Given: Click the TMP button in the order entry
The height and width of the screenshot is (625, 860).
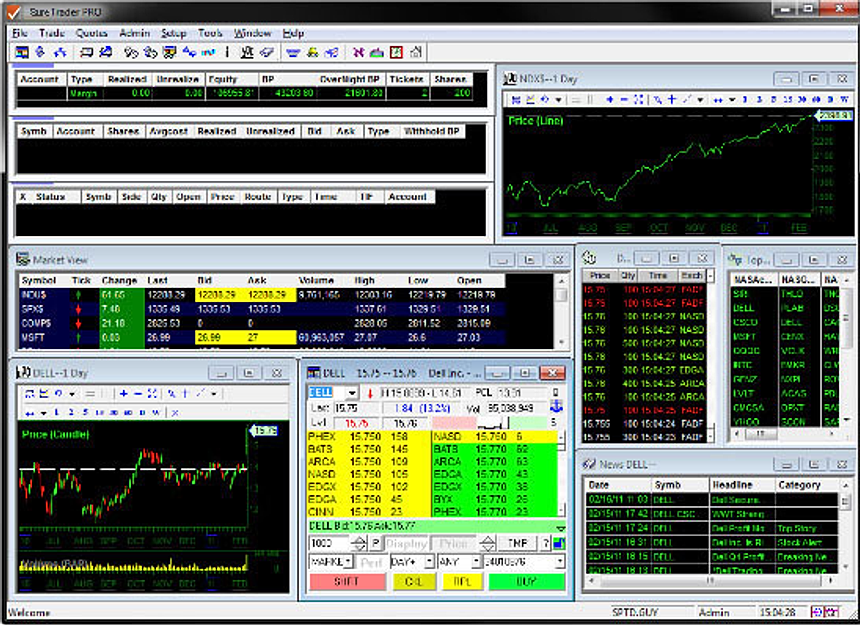Looking at the screenshot, I should point(518,543).
